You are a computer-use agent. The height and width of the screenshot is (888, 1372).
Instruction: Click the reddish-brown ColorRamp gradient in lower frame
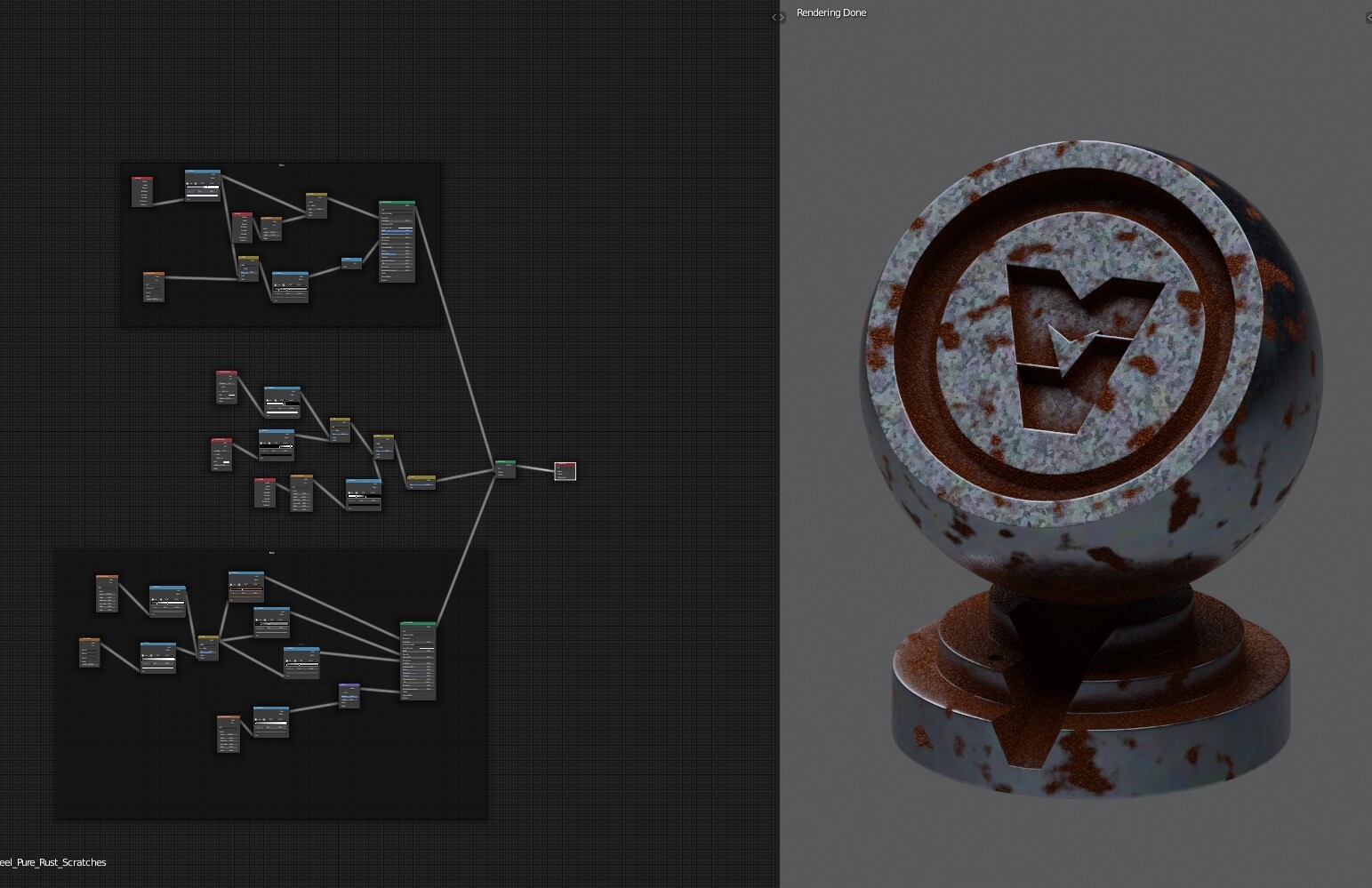246,588
